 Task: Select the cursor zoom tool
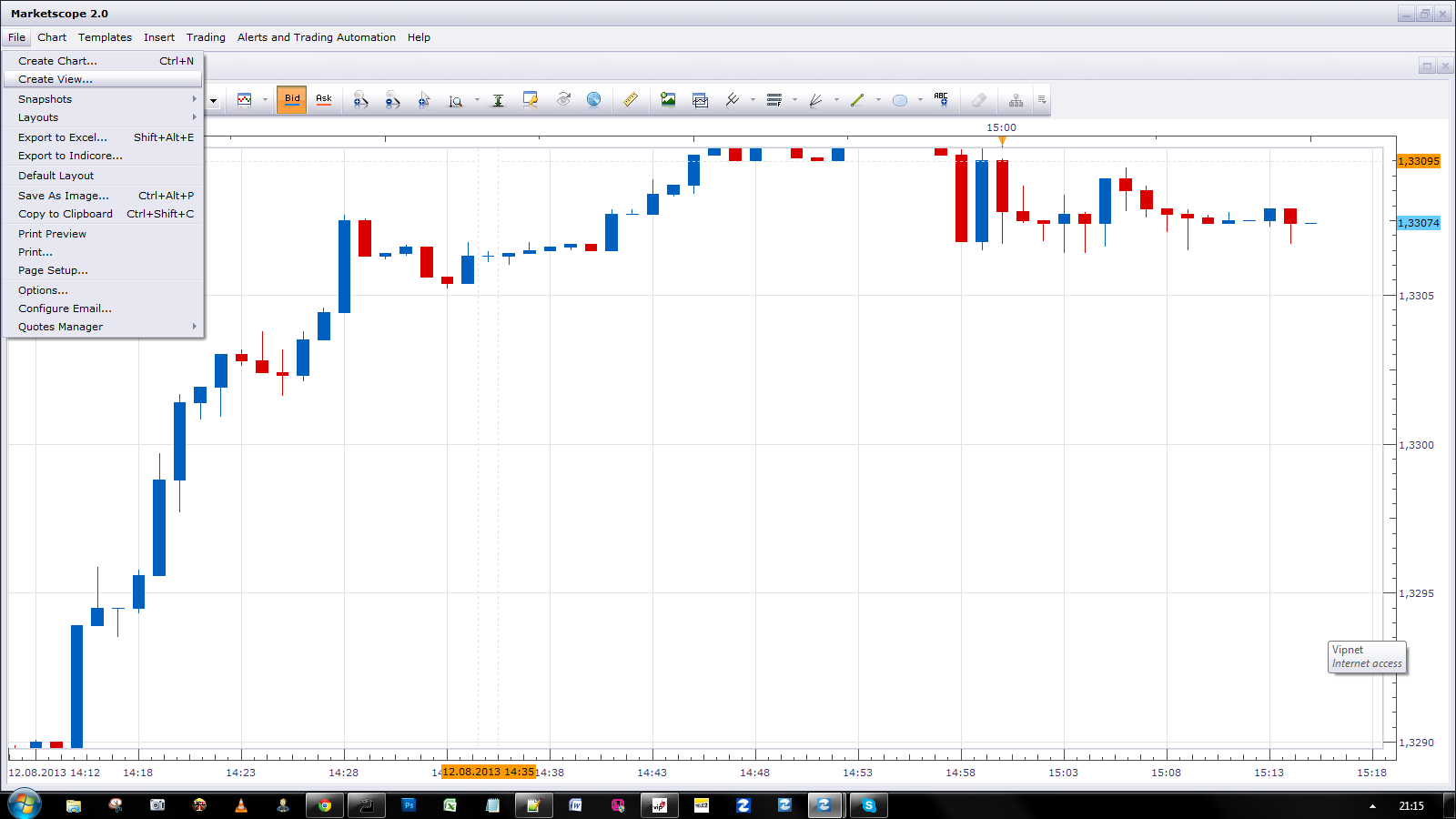click(423, 100)
